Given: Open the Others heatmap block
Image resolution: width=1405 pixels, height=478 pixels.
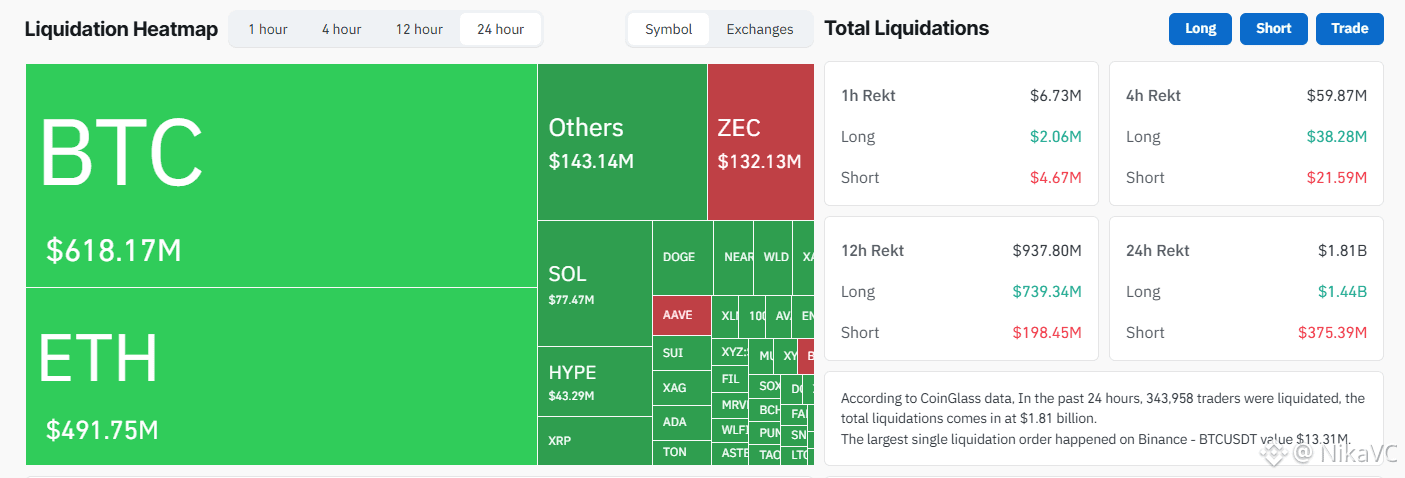Looking at the screenshot, I should click(622, 142).
